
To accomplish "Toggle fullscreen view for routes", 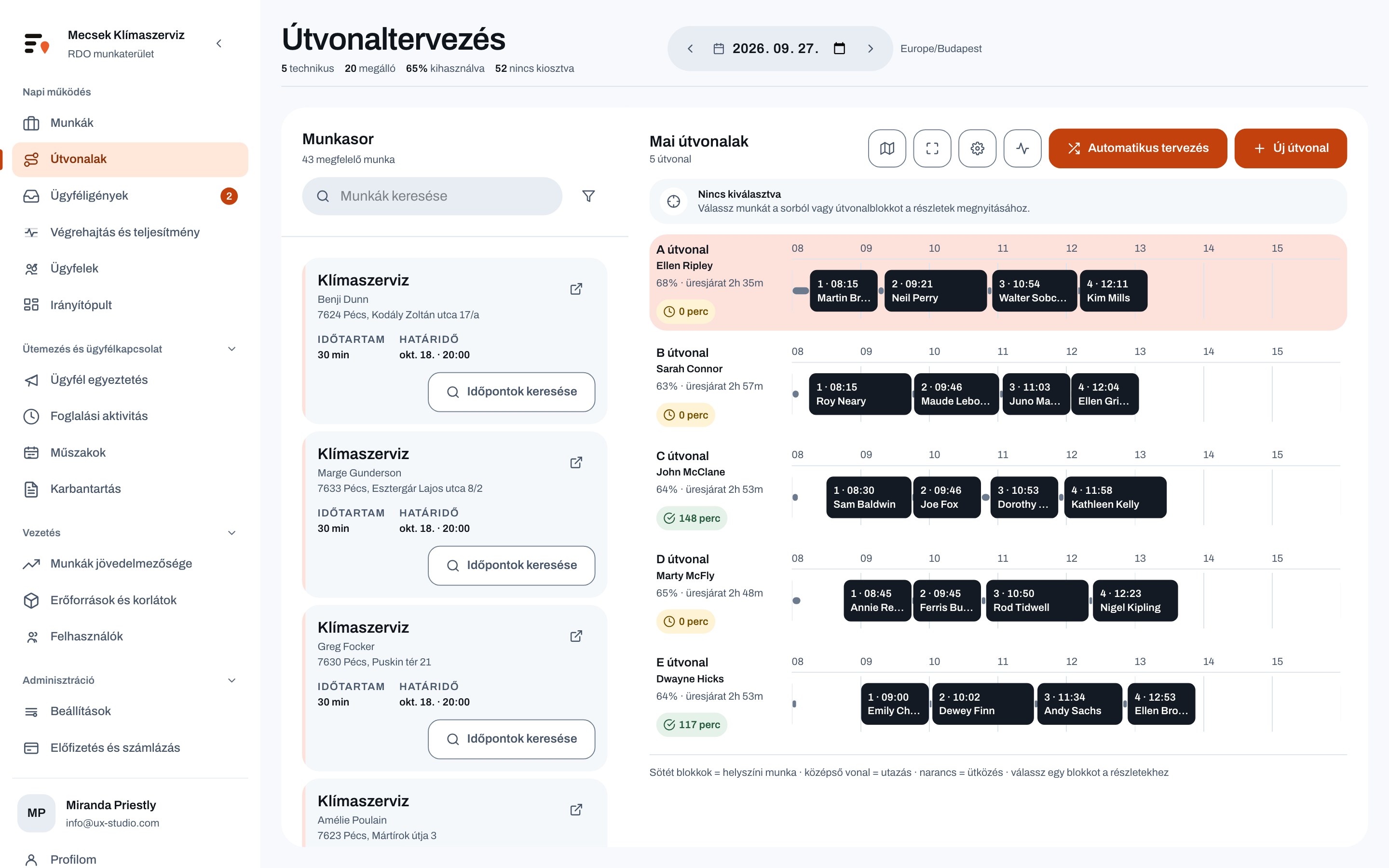I will (x=932, y=148).
